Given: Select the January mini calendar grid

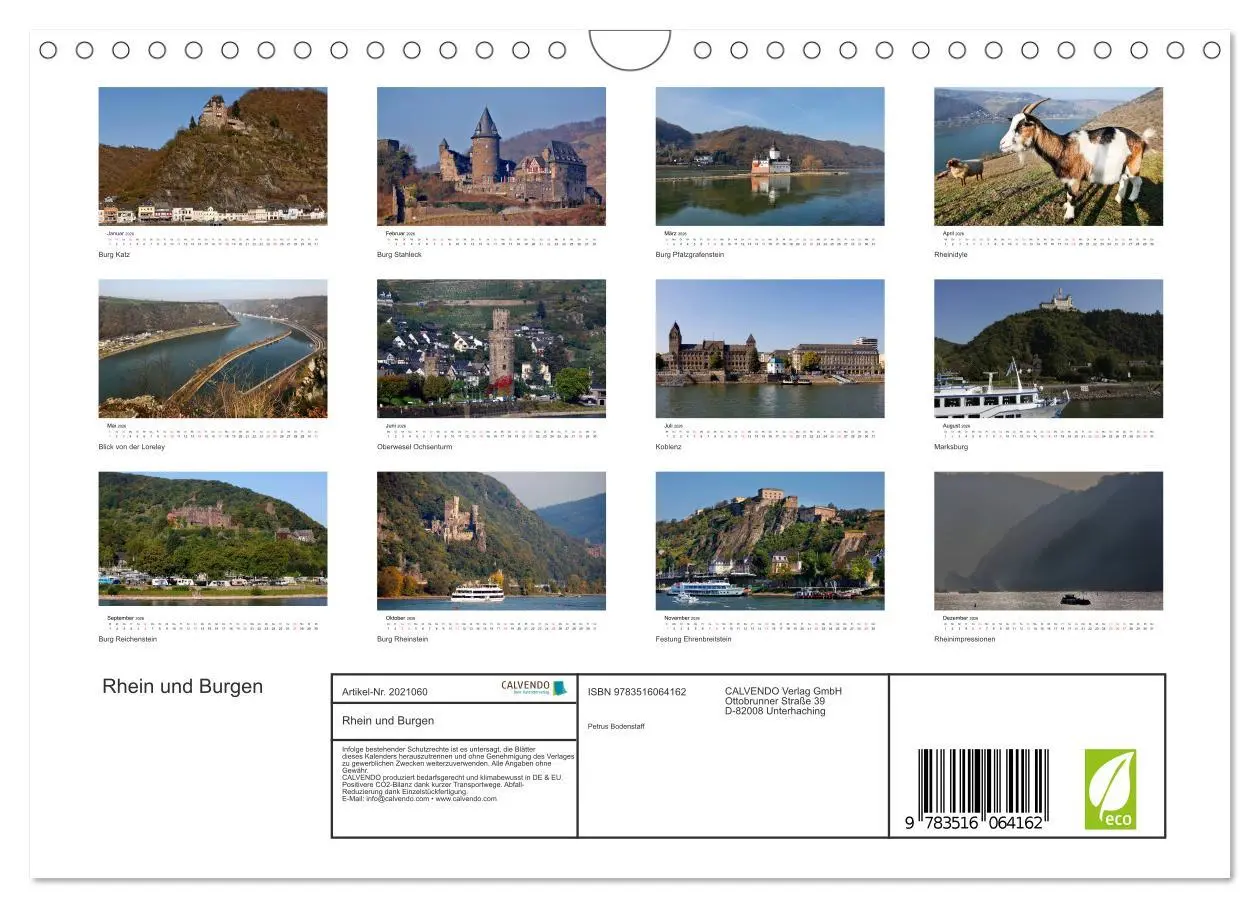Looking at the screenshot, I should [214, 238].
